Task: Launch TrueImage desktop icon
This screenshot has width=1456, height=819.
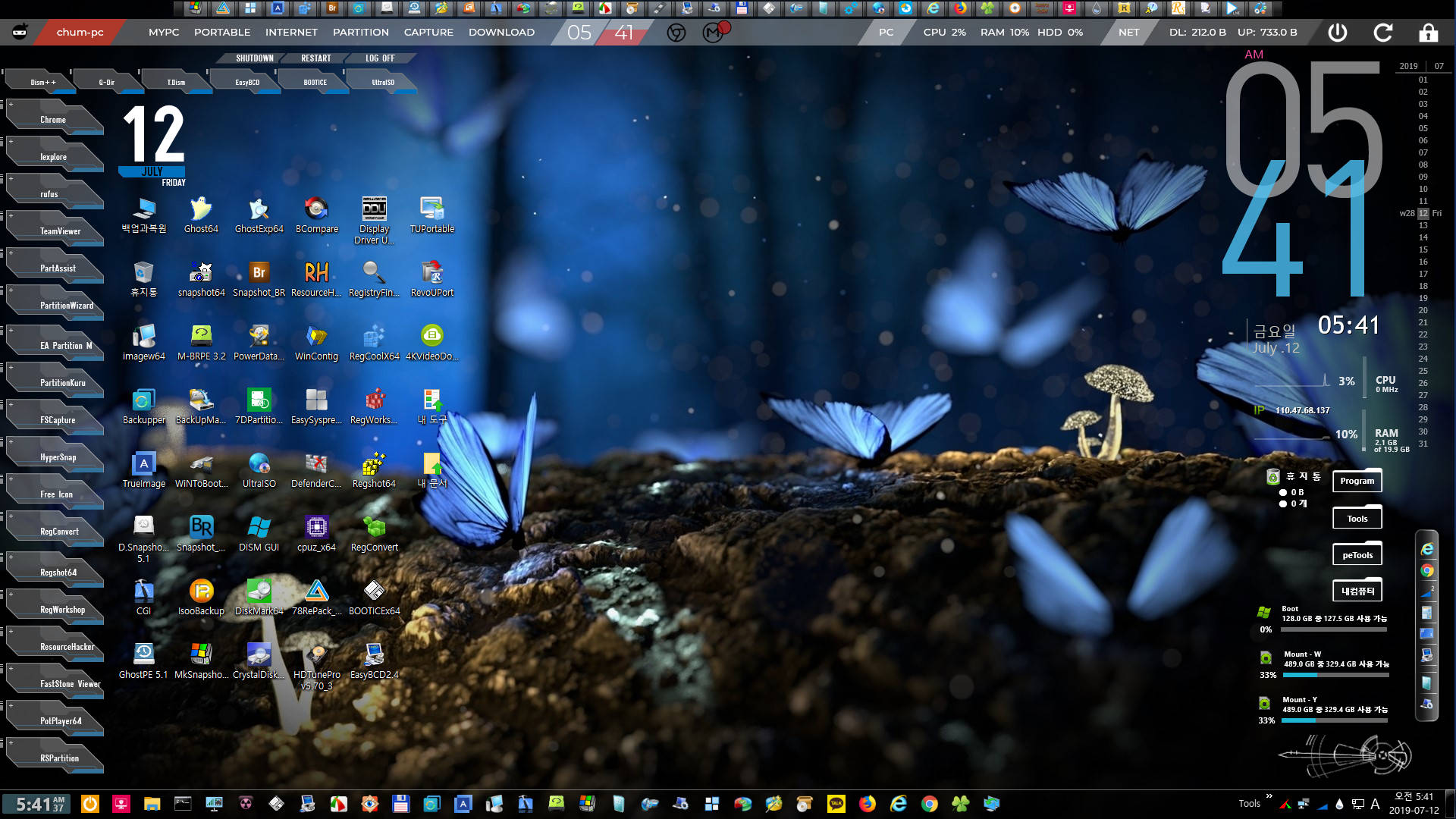Action: (x=143, y=470)
